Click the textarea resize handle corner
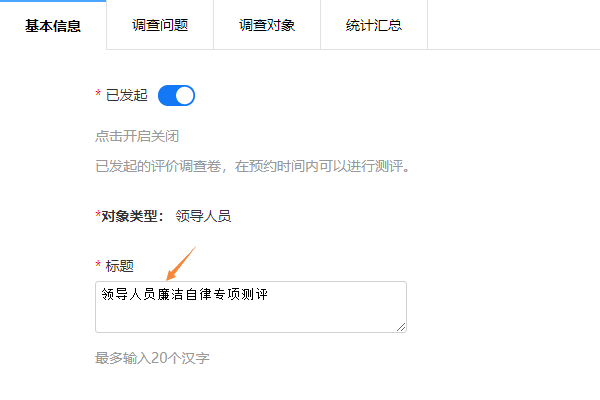Viewport: 600px width, 400px height. [401, 327]
